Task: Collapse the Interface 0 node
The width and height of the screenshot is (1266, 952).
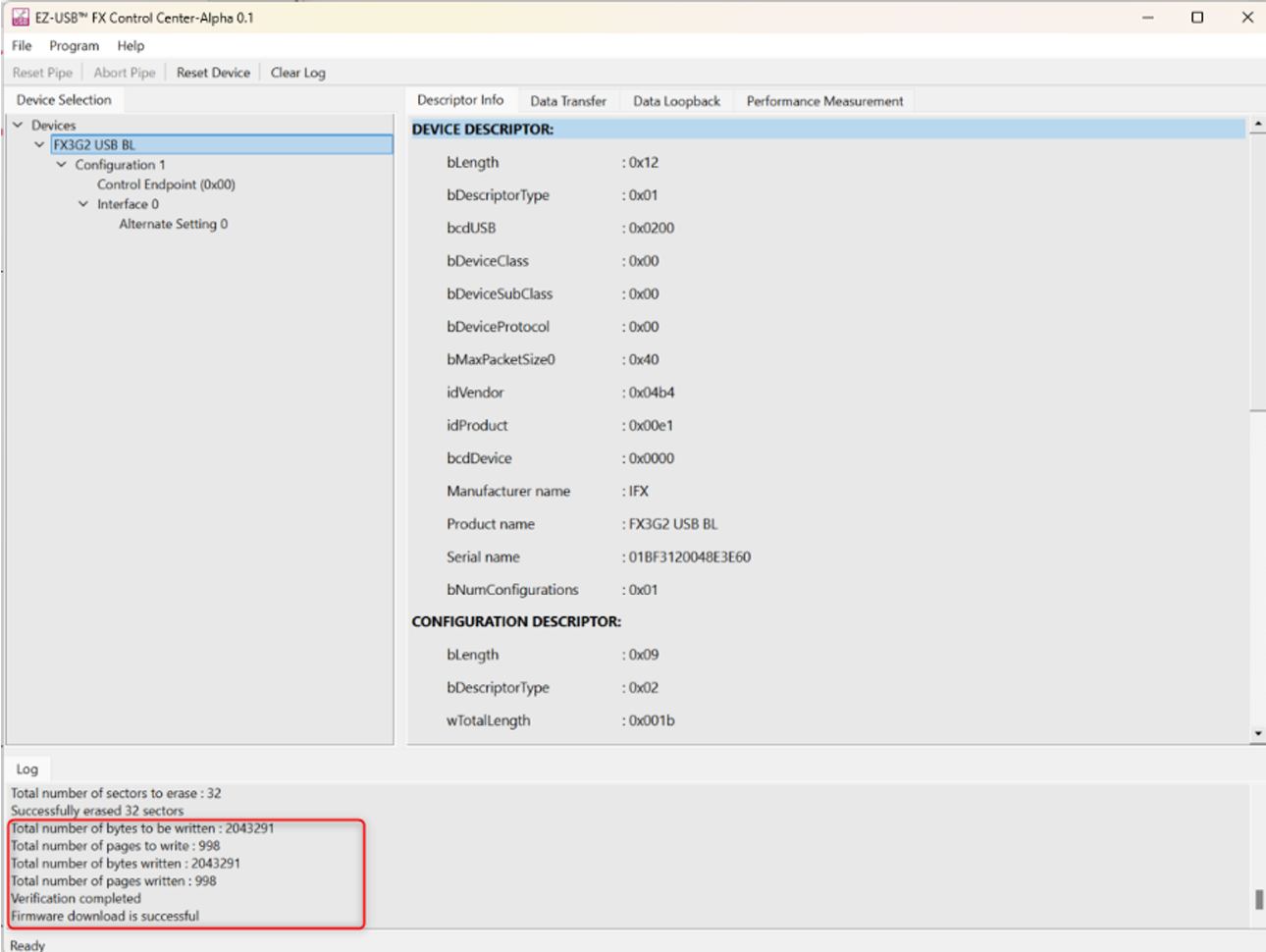Action: (83, 204)
